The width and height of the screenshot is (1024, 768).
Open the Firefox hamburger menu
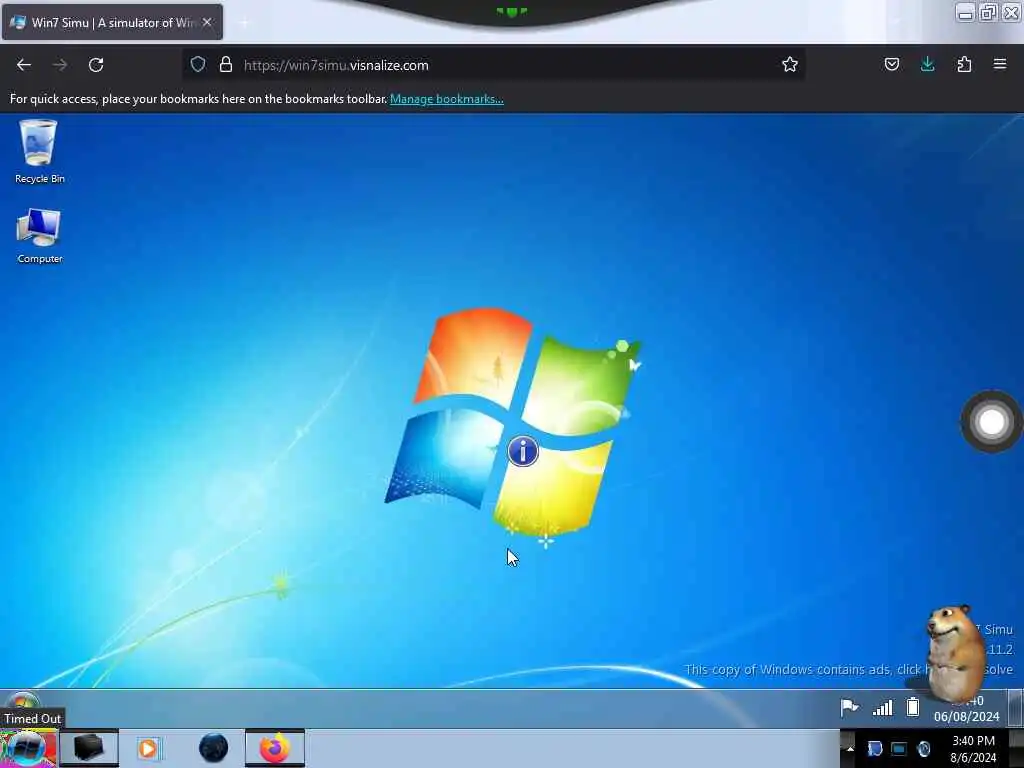point(1000,65)
